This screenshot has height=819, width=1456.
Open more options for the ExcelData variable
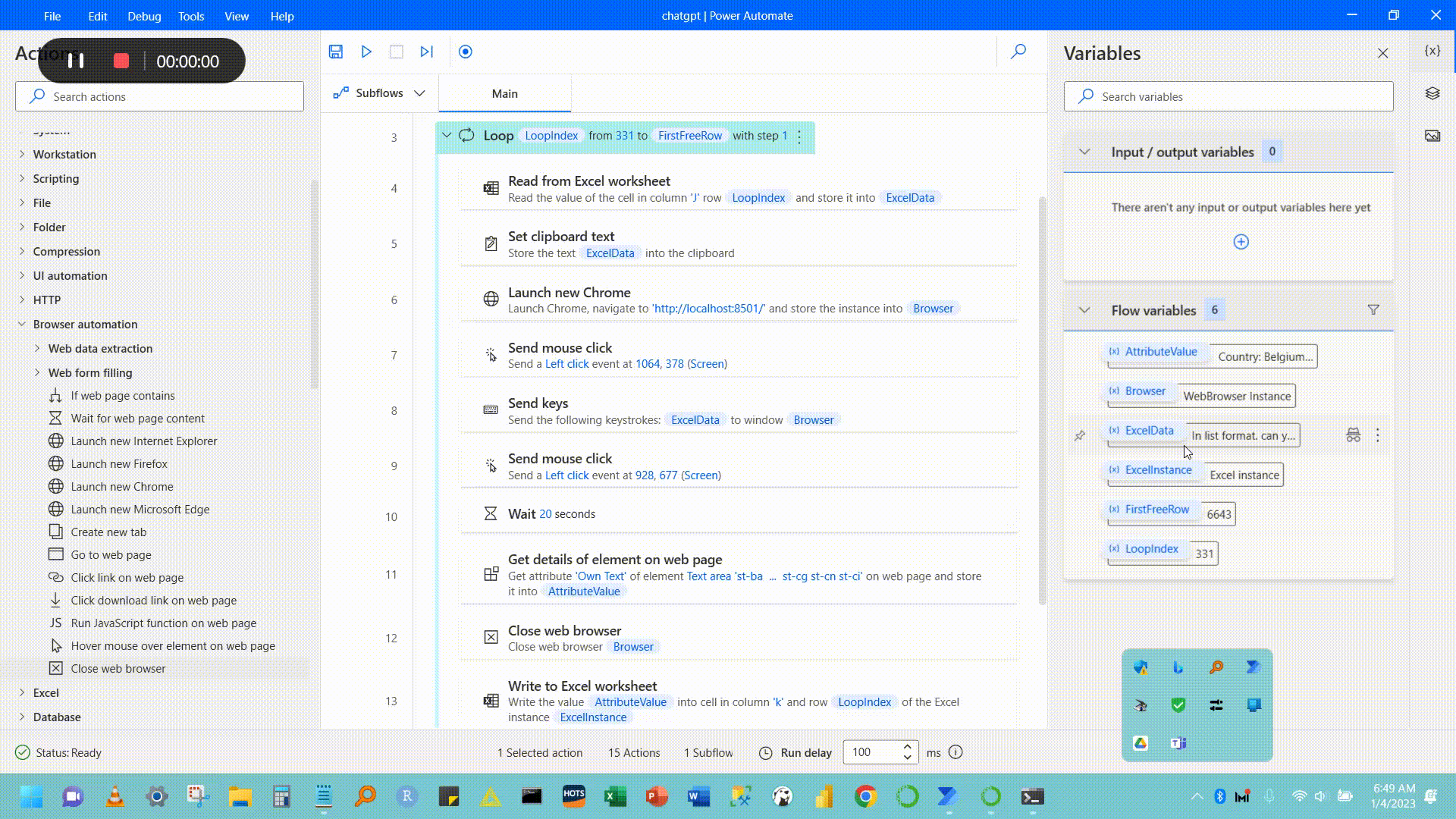(x=1378, y=435)
